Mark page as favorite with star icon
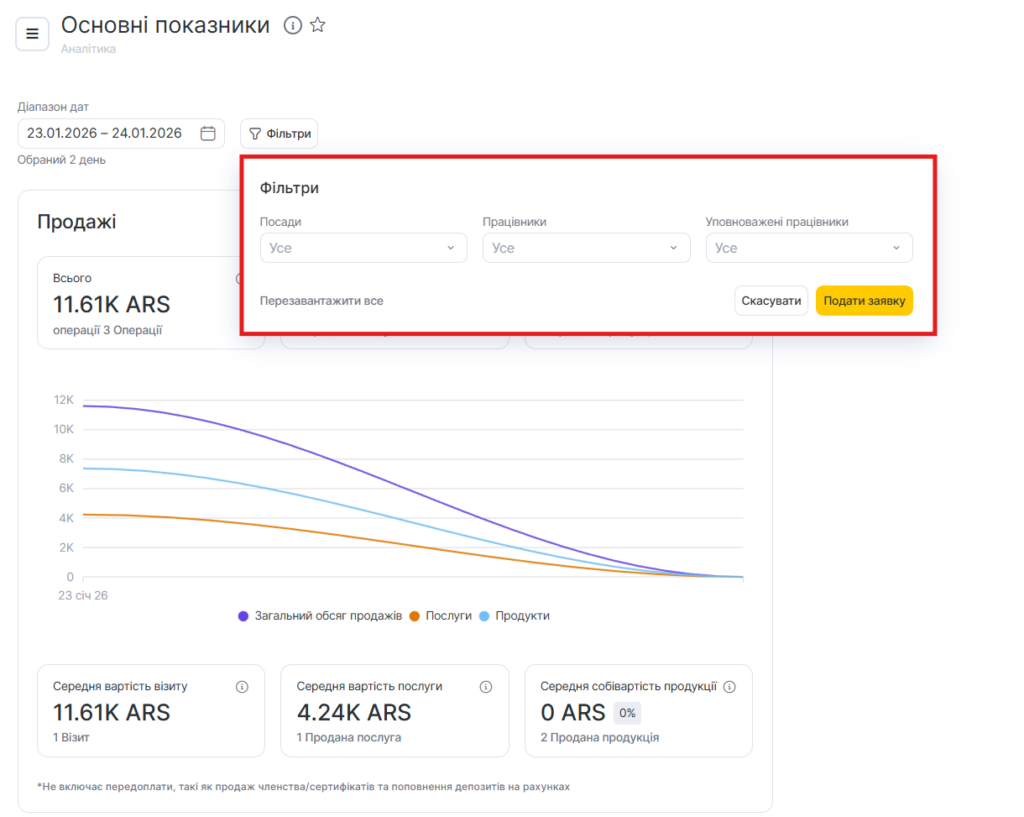1024x817 pixels. pos(318,26)
